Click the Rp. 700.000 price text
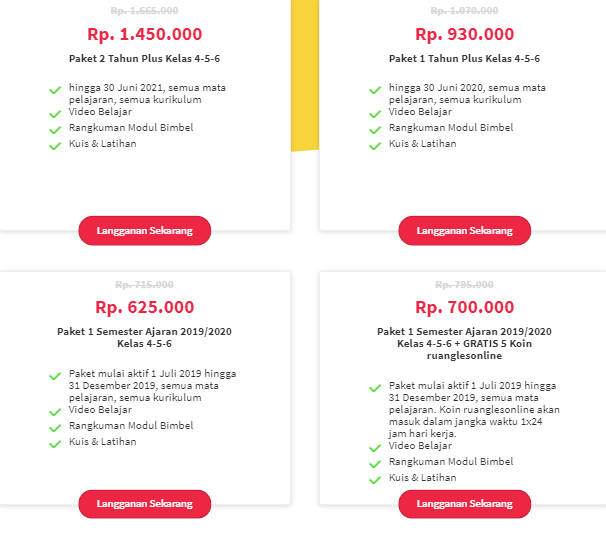 (464, 307)
